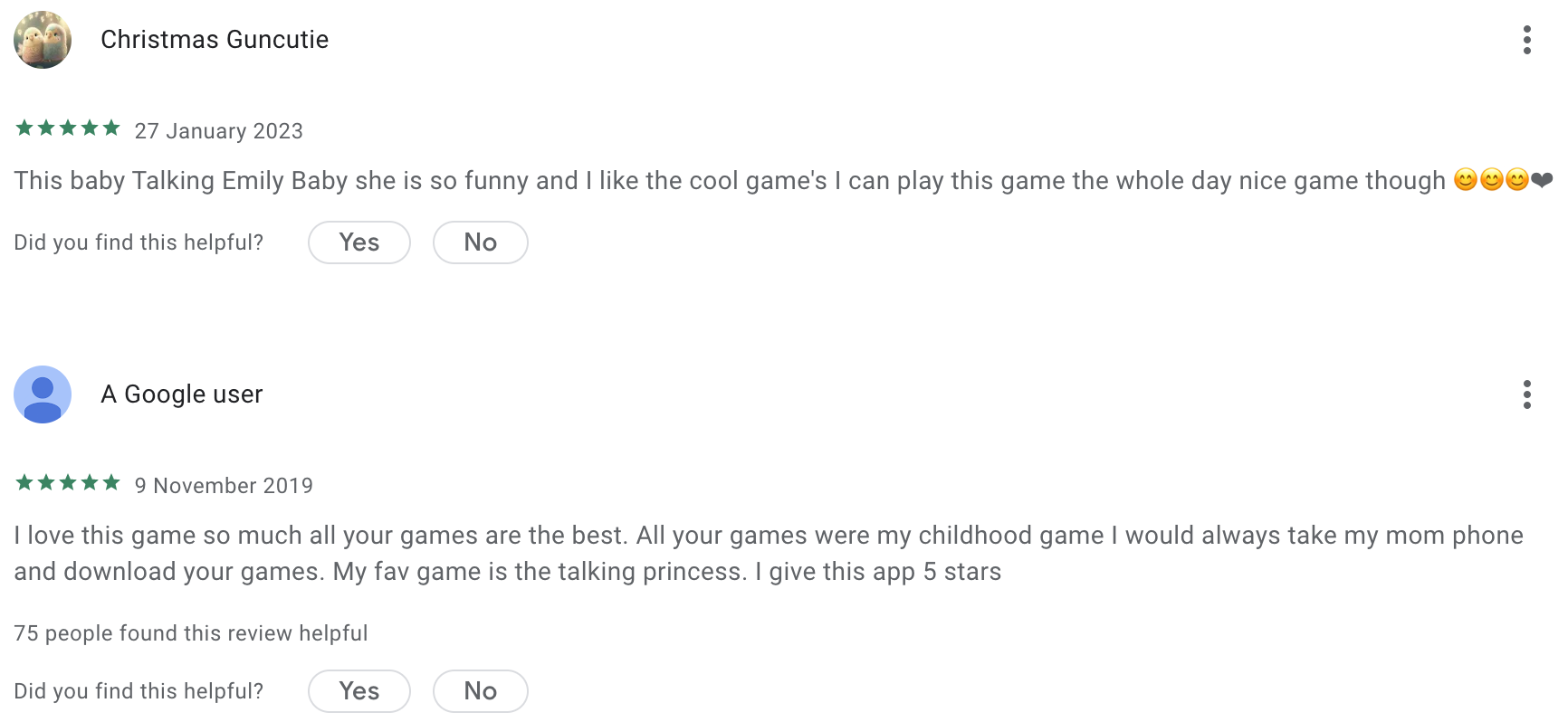Image resolution: width=1568 pixels, height=722 pixels.
Task: Click the 9 November 2019 review date
Action: pos(224,486)
